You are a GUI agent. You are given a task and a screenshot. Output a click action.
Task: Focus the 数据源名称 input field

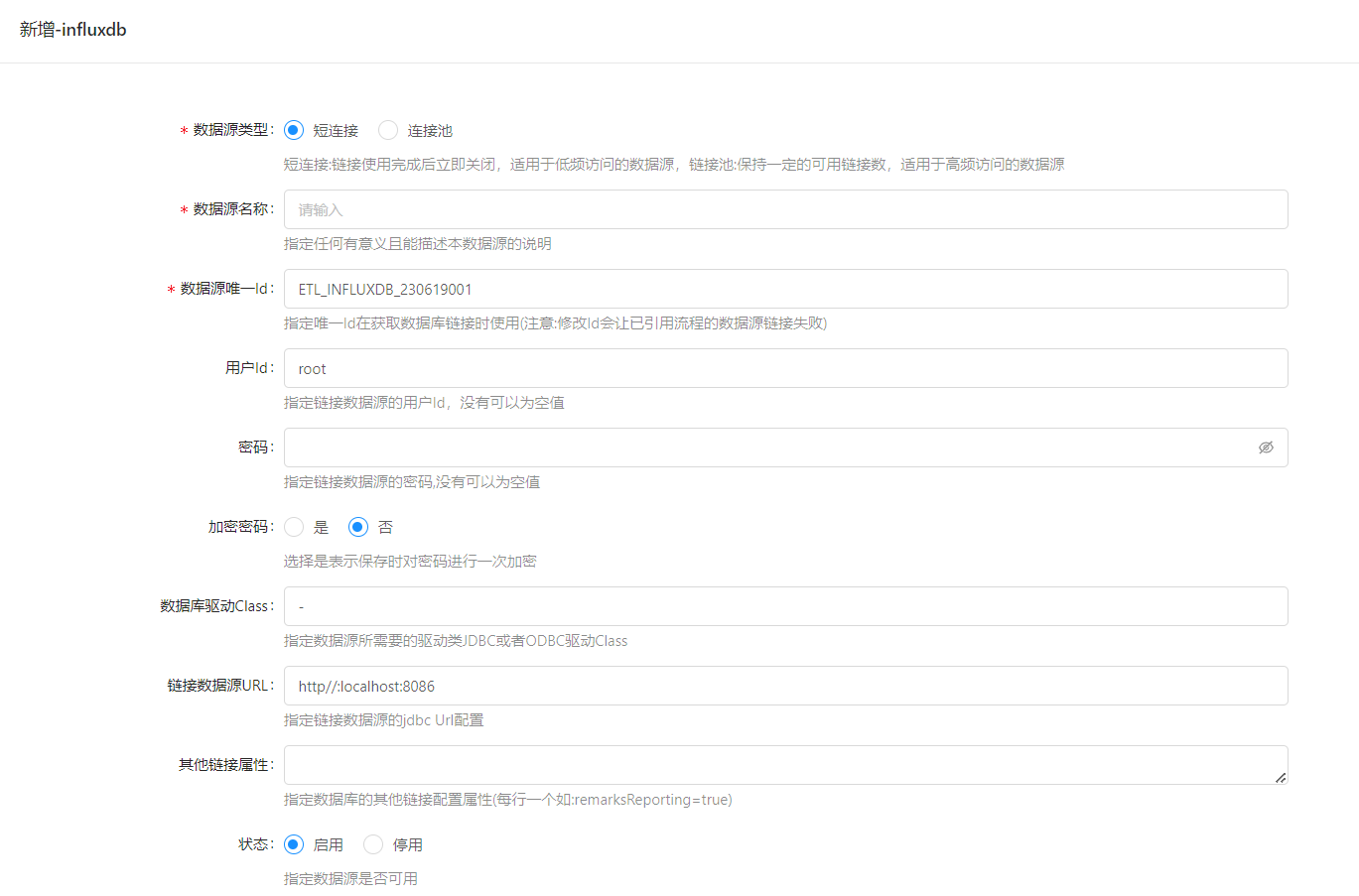click(784, 209)
